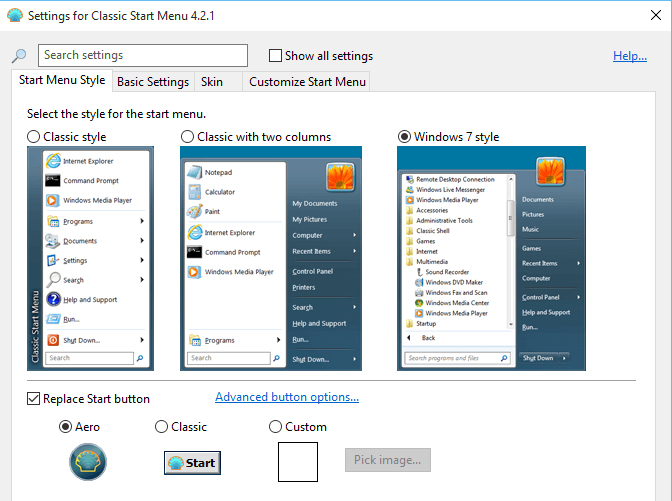Open the Advanced button options link
Image resolution: width=672 pixels, height=501 pixels.
pyautogui.click(x=287, y=398)
